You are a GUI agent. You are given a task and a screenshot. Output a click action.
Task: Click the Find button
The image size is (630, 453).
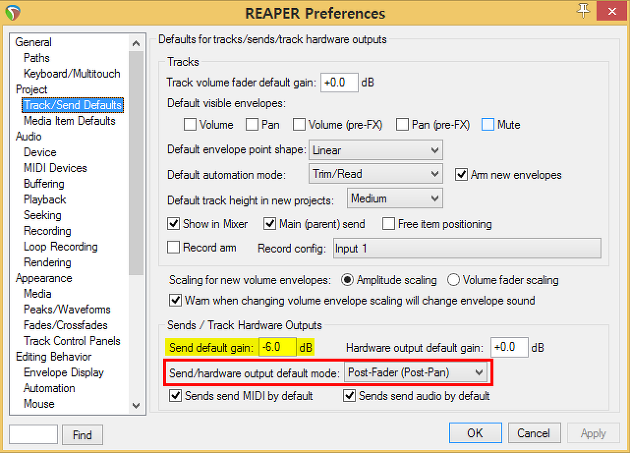[x=82, y=435]
